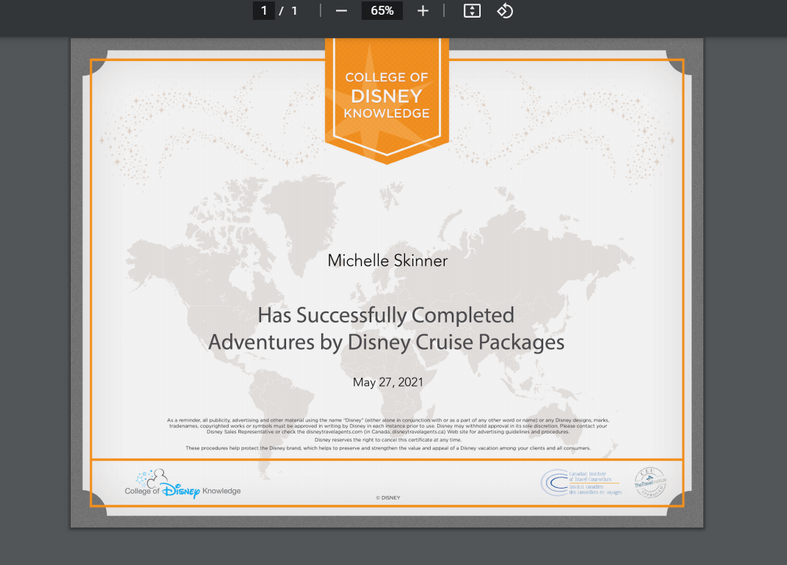Click the total page count '1'
This screenshot has height=565, width=787.
[x=294, y=11]
